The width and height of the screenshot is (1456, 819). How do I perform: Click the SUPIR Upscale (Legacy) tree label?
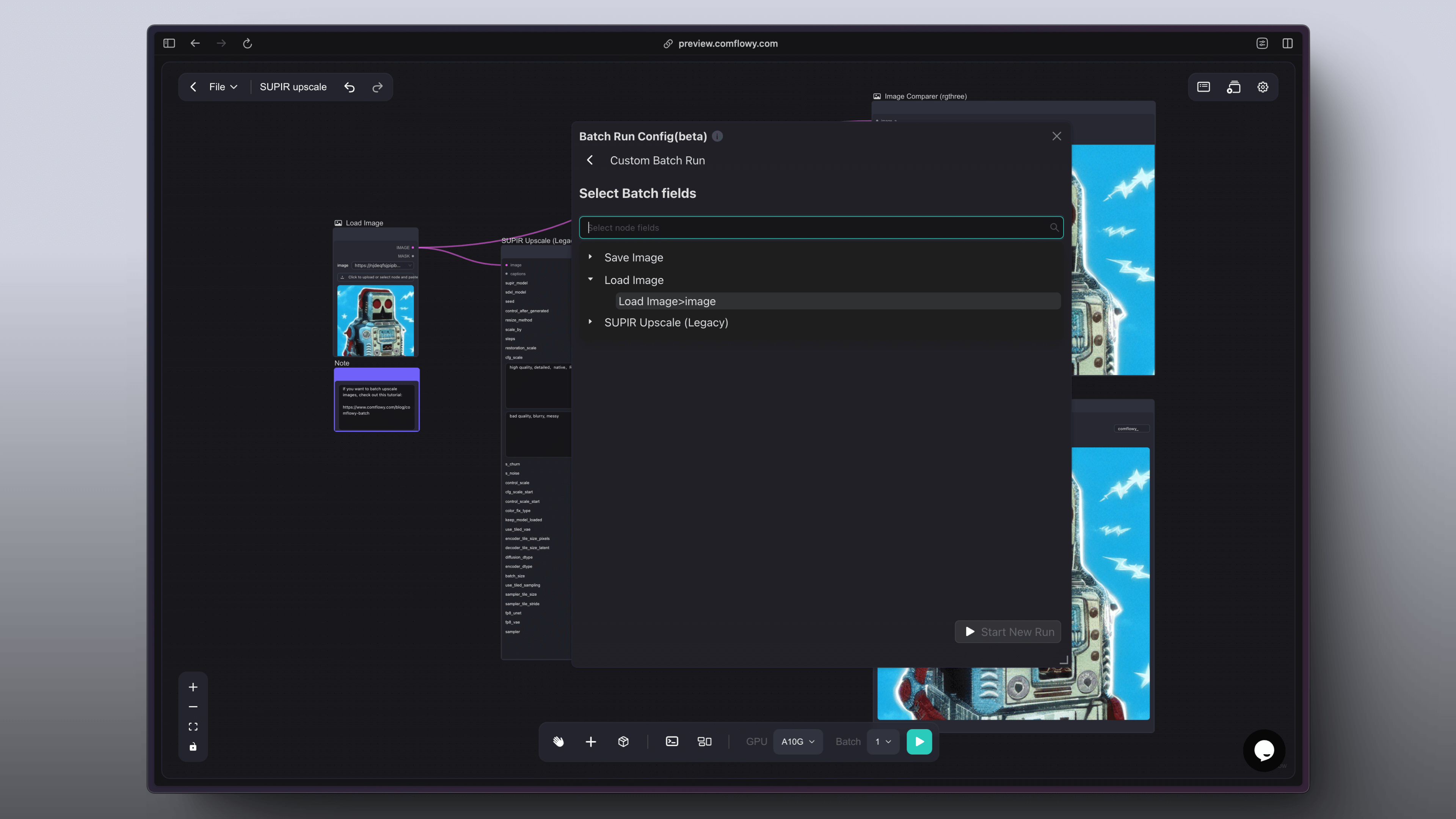[x=666, y=323]
